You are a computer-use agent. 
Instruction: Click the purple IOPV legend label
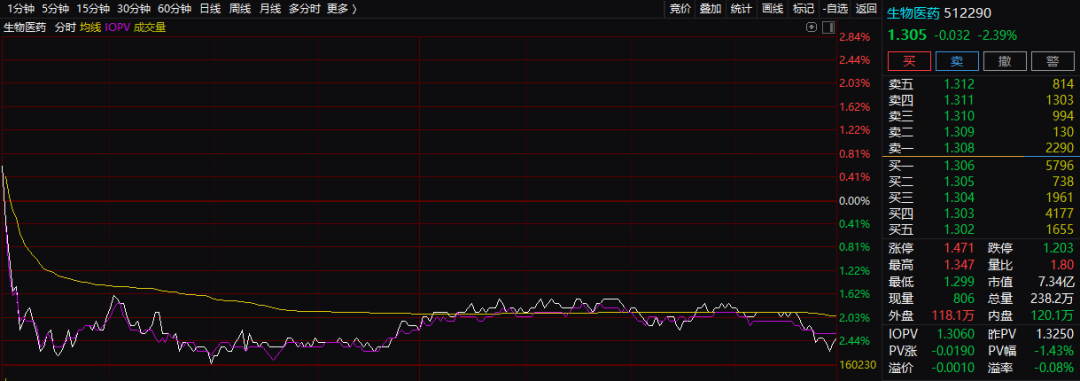point(118,28)
